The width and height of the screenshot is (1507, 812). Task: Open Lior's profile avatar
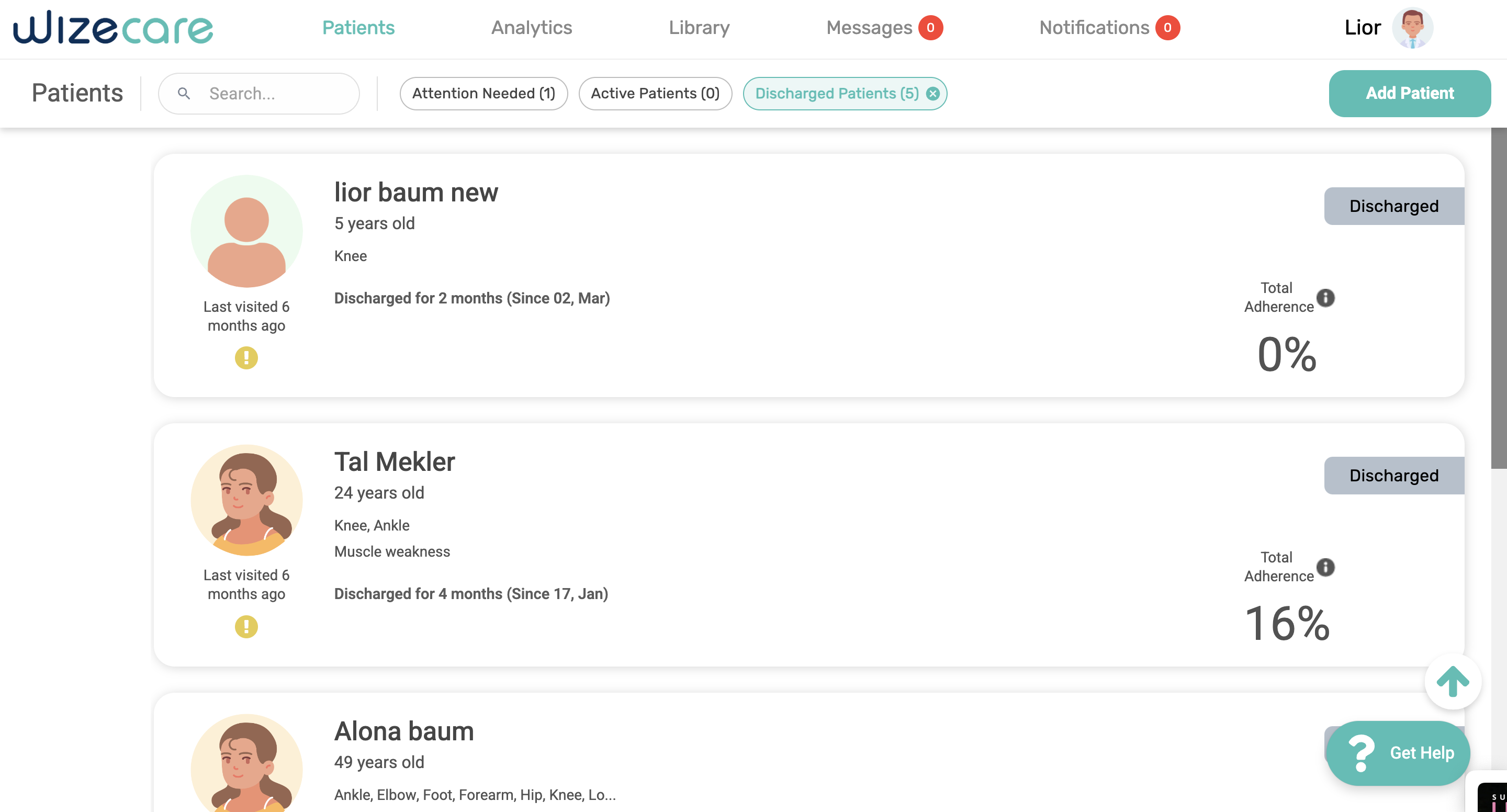[1412, 28]
